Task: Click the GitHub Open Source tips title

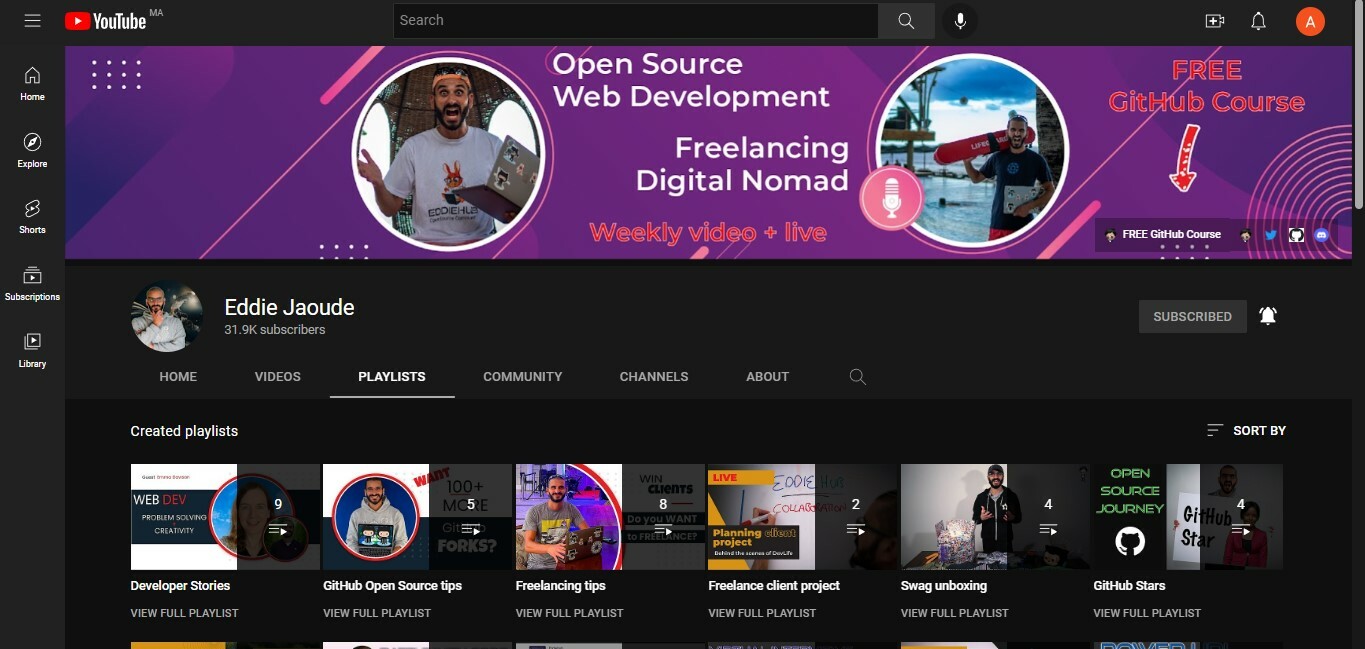Action: tap(392, 586)
